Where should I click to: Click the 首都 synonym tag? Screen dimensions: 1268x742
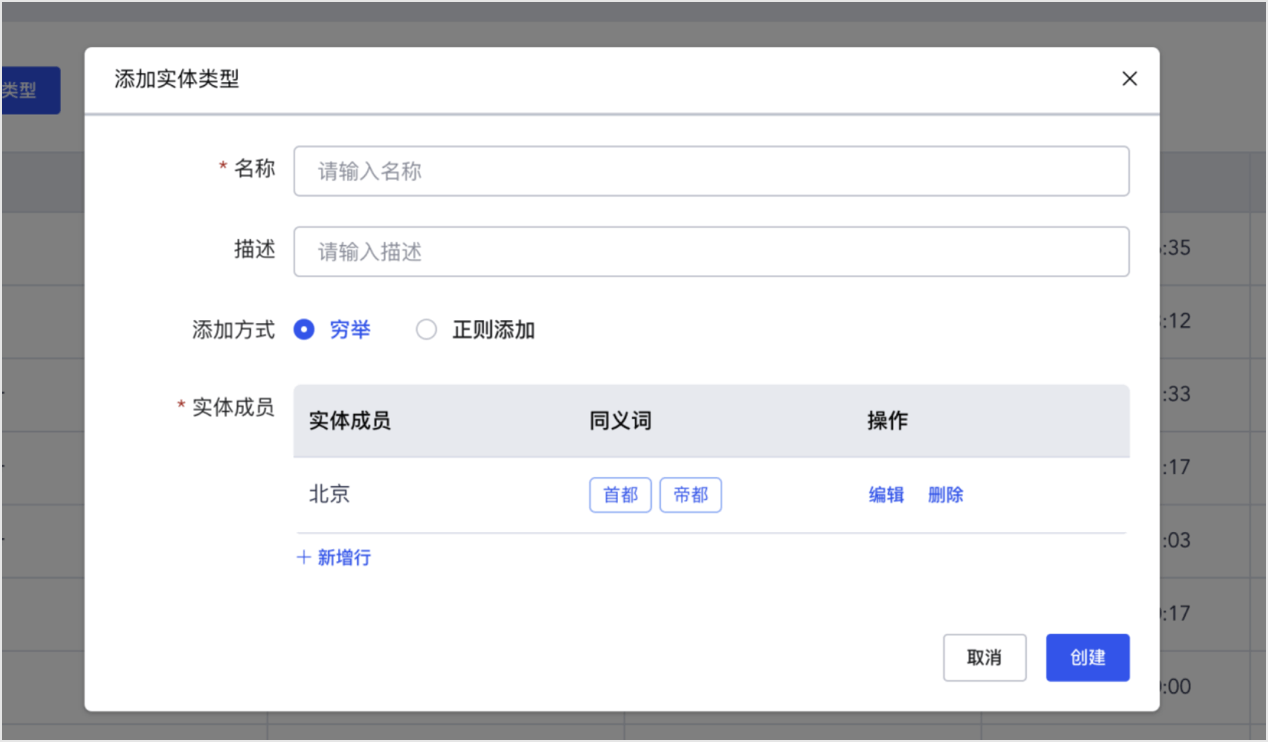pyautogui.click(x=620, y=495)
